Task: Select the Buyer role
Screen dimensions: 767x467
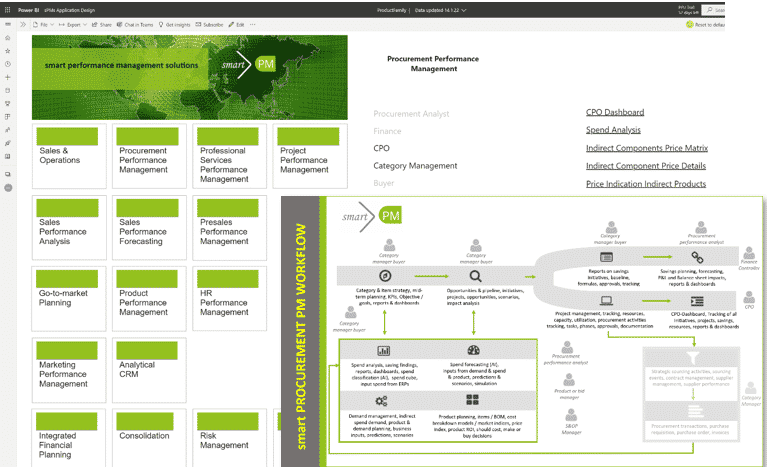Action: (384, 183)
